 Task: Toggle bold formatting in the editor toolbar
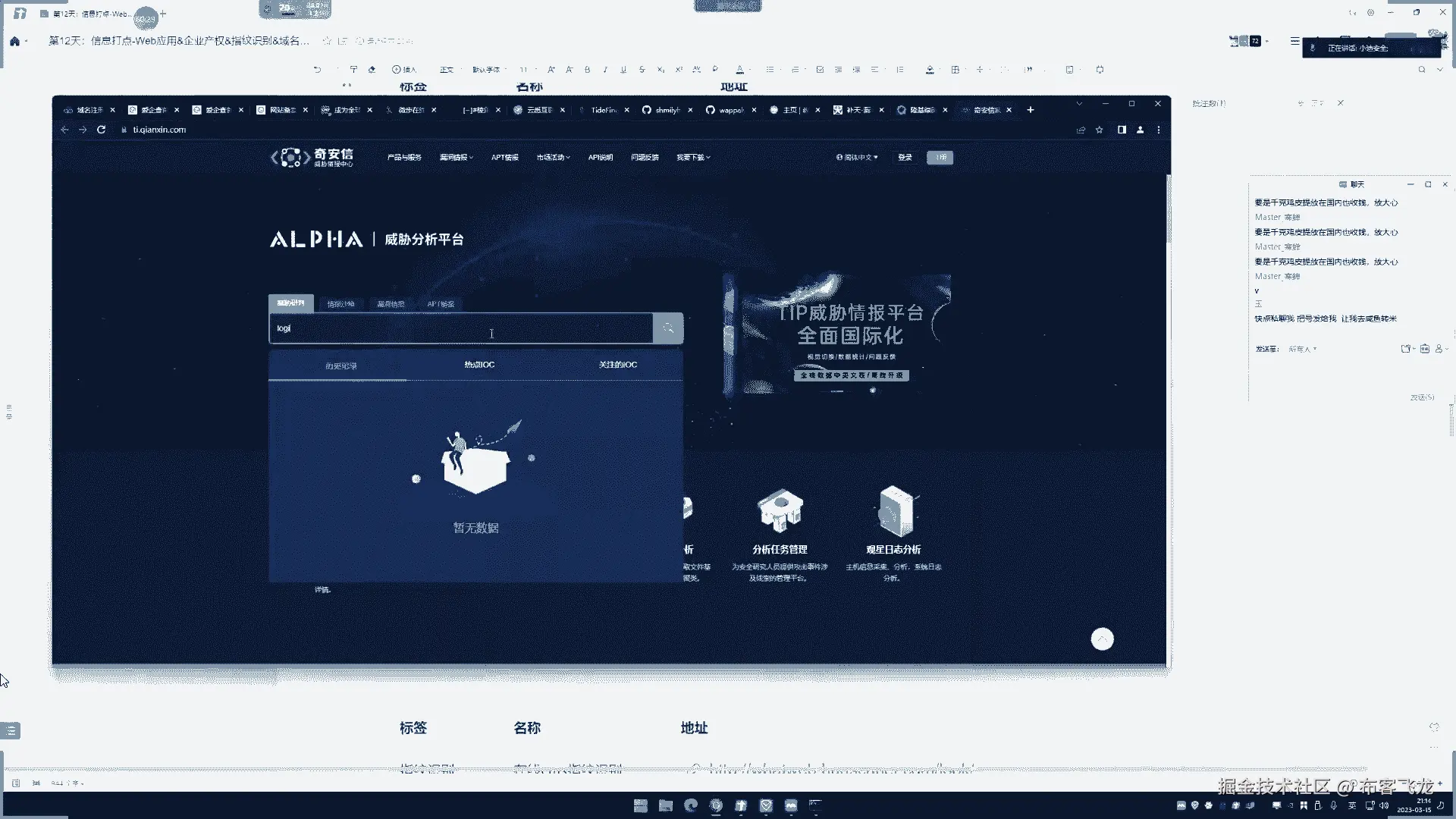(587, 70)
